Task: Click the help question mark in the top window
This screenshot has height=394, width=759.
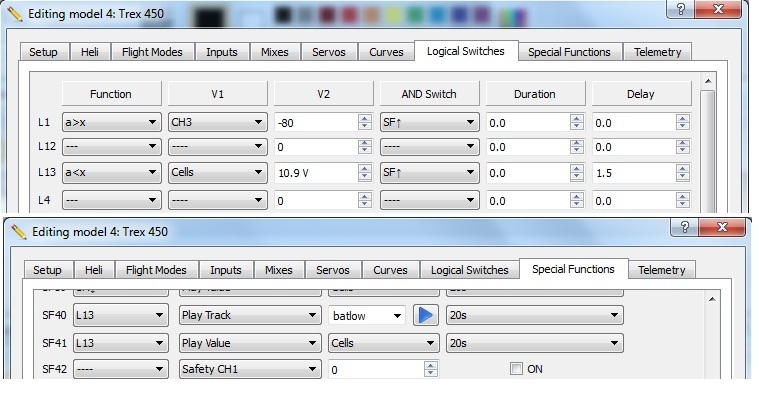Action: point(681,9)
